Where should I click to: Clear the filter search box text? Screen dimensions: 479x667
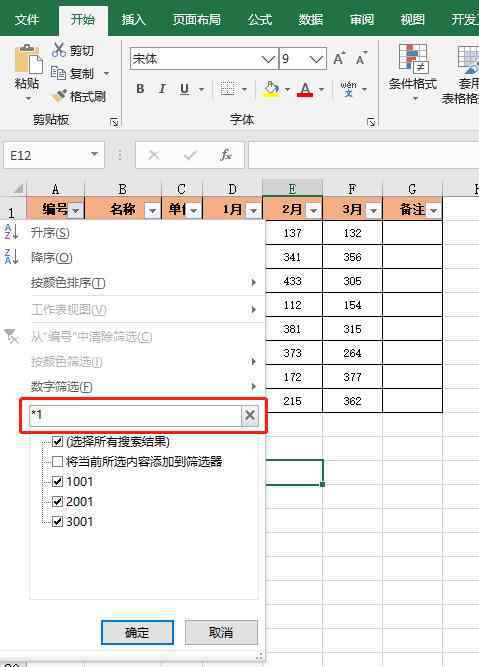(x=250, y=415)
